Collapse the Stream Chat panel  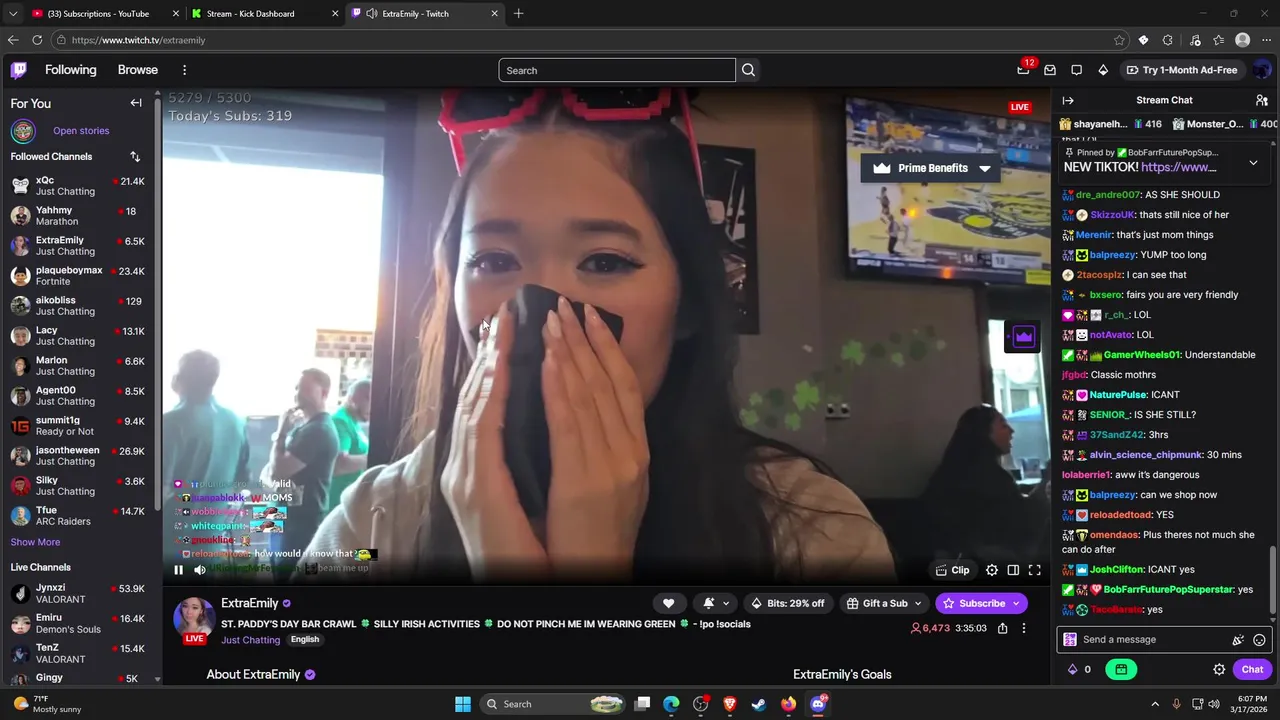pos(1068,100)
